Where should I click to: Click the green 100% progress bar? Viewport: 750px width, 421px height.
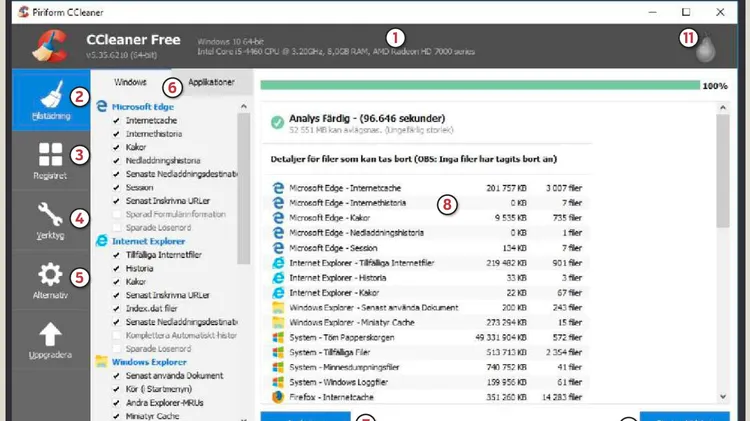coord(480,85)
